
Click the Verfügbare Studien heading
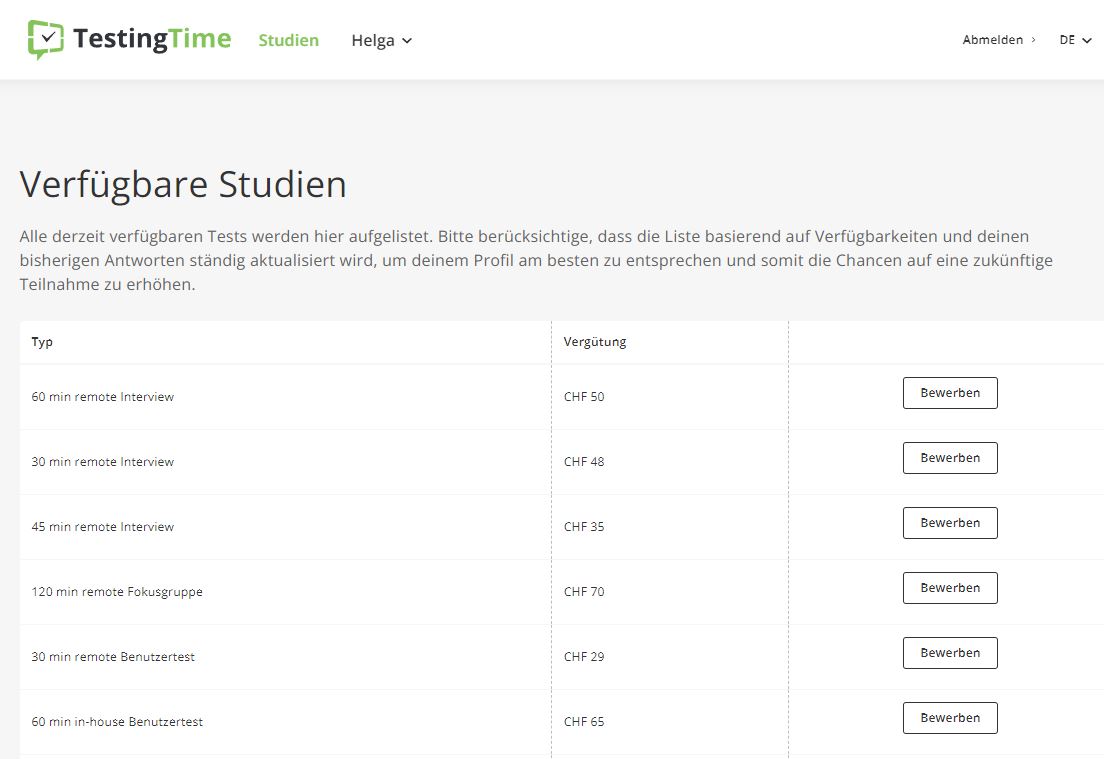183,185
